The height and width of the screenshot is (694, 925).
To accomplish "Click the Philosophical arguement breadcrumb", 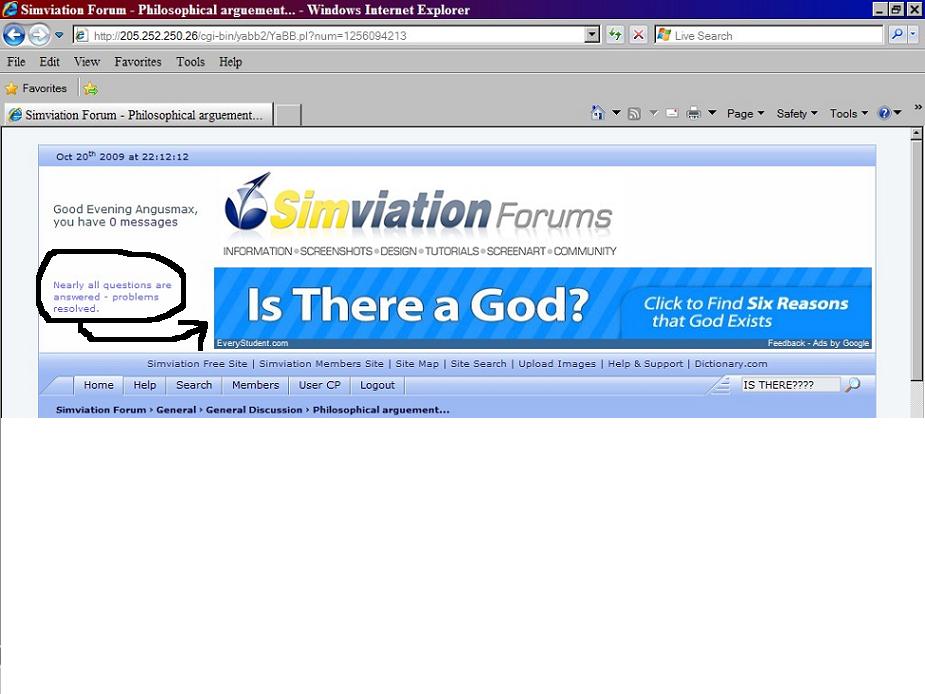I will 381,410.
